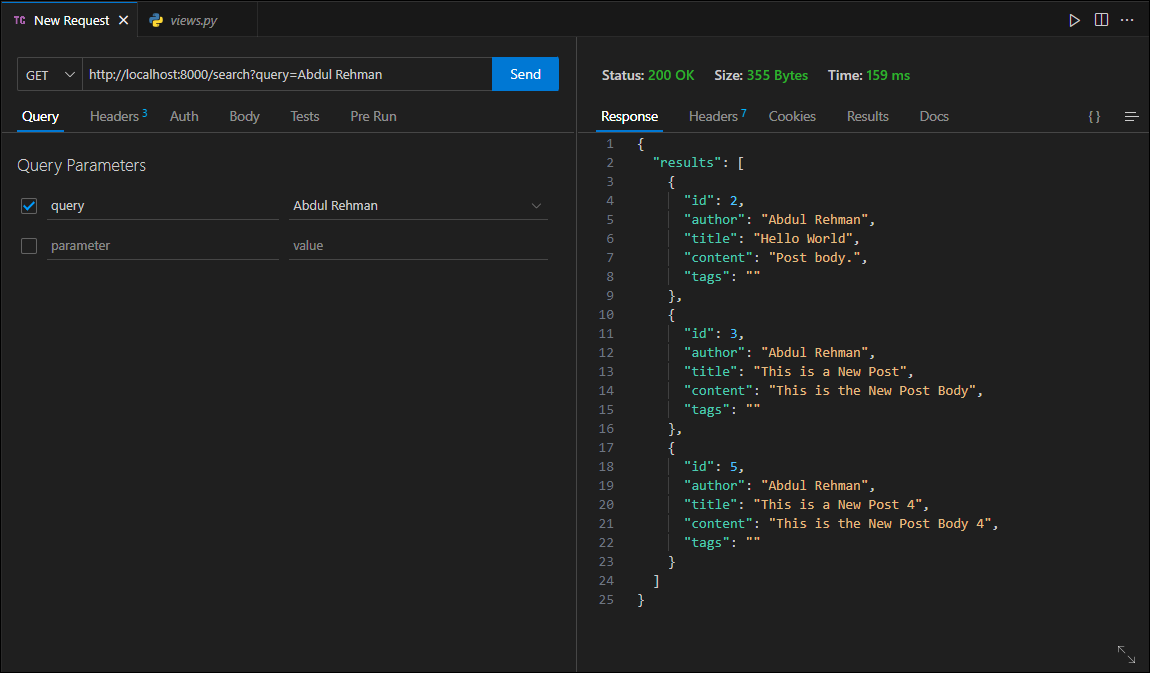The image size is (1150, 673).
Task: Open the more actions ellipsis menu
Action: tap(1127, 20)
